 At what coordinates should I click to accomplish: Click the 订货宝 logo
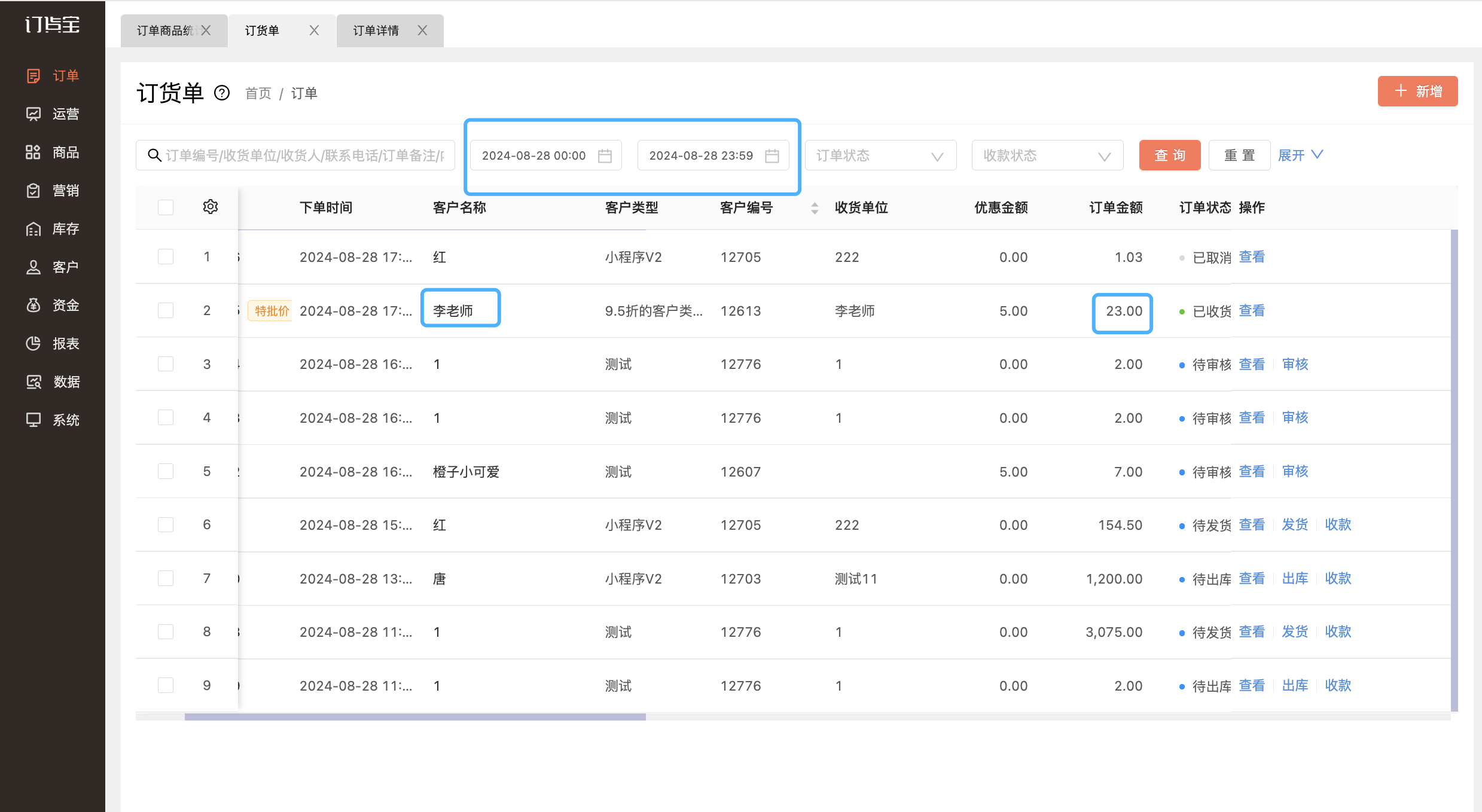52,25
